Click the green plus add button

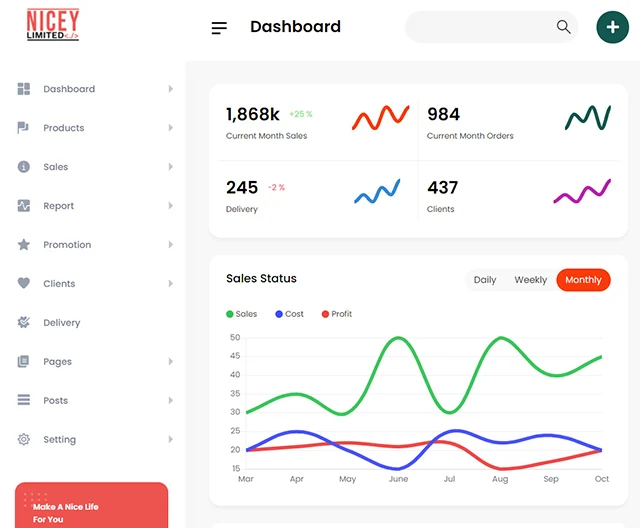coord(612,27)
